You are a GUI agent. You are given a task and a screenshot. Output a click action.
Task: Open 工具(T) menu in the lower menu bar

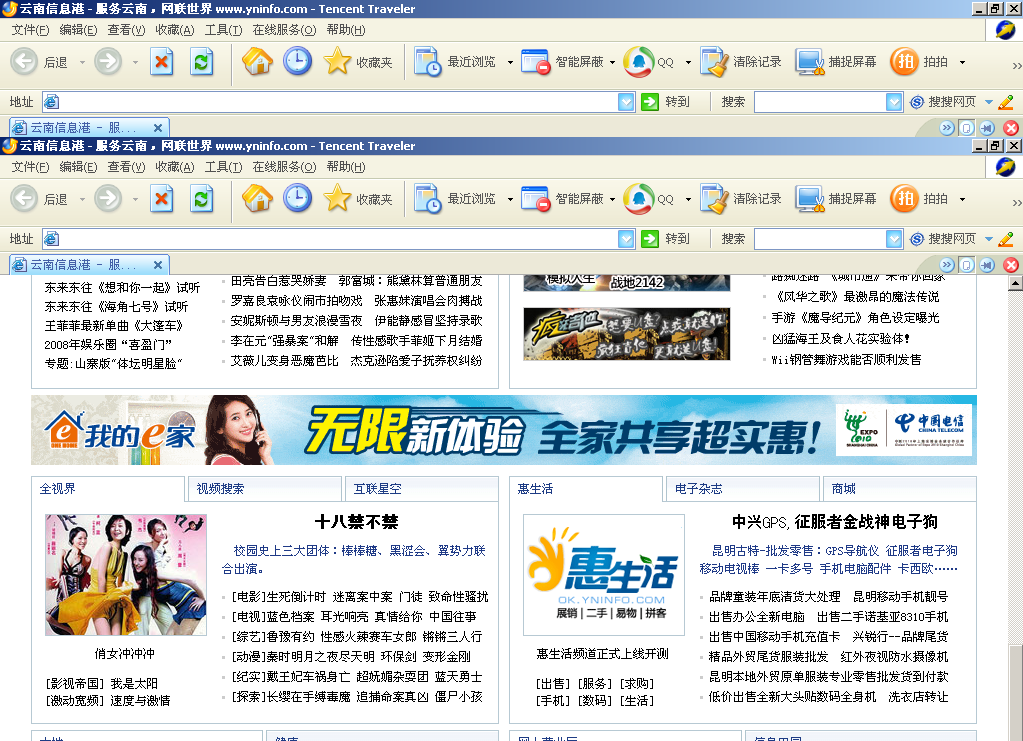pos(223,167)
